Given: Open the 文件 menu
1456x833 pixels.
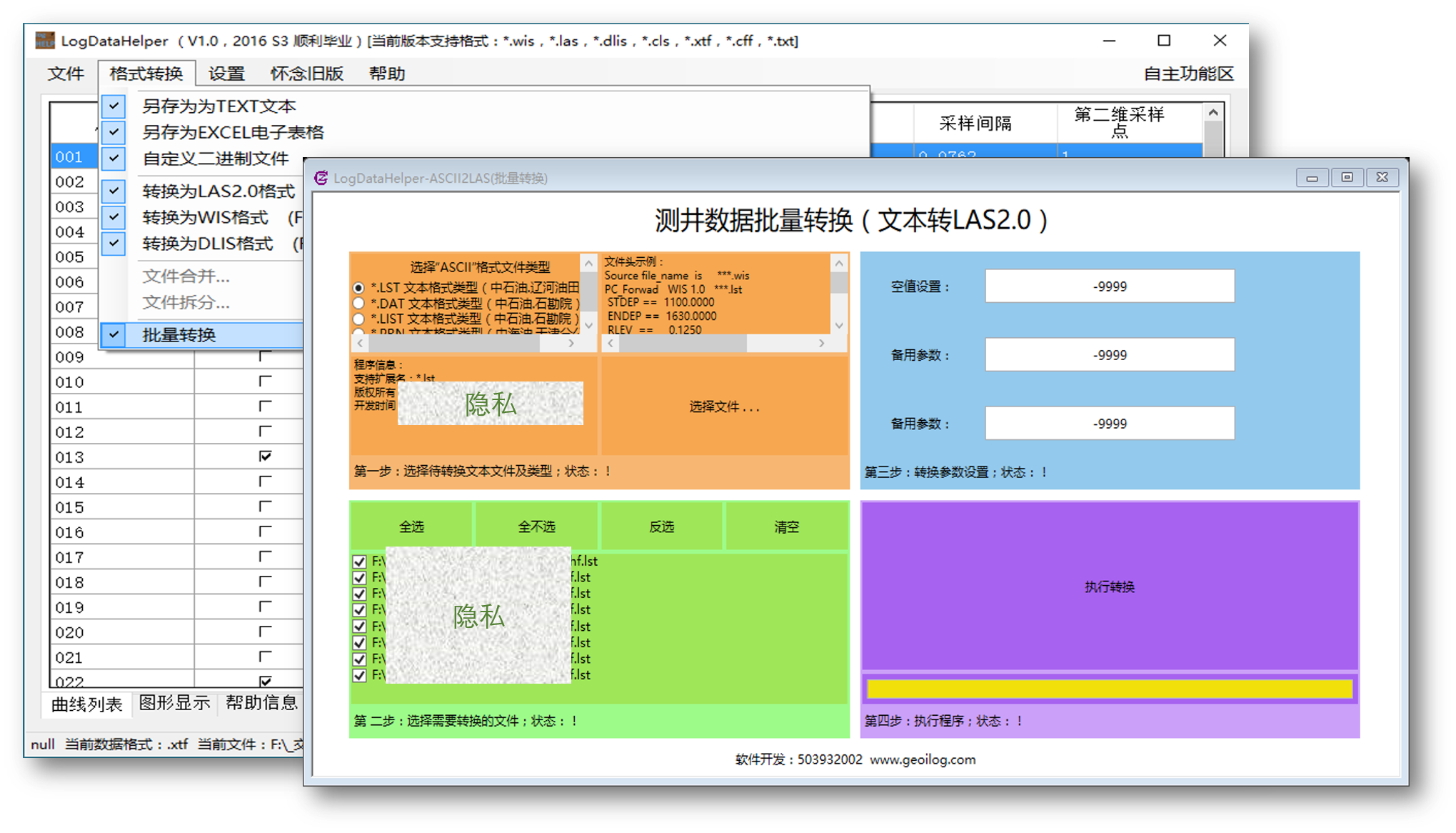Looking at the screenshot, I should click(66, 74).
